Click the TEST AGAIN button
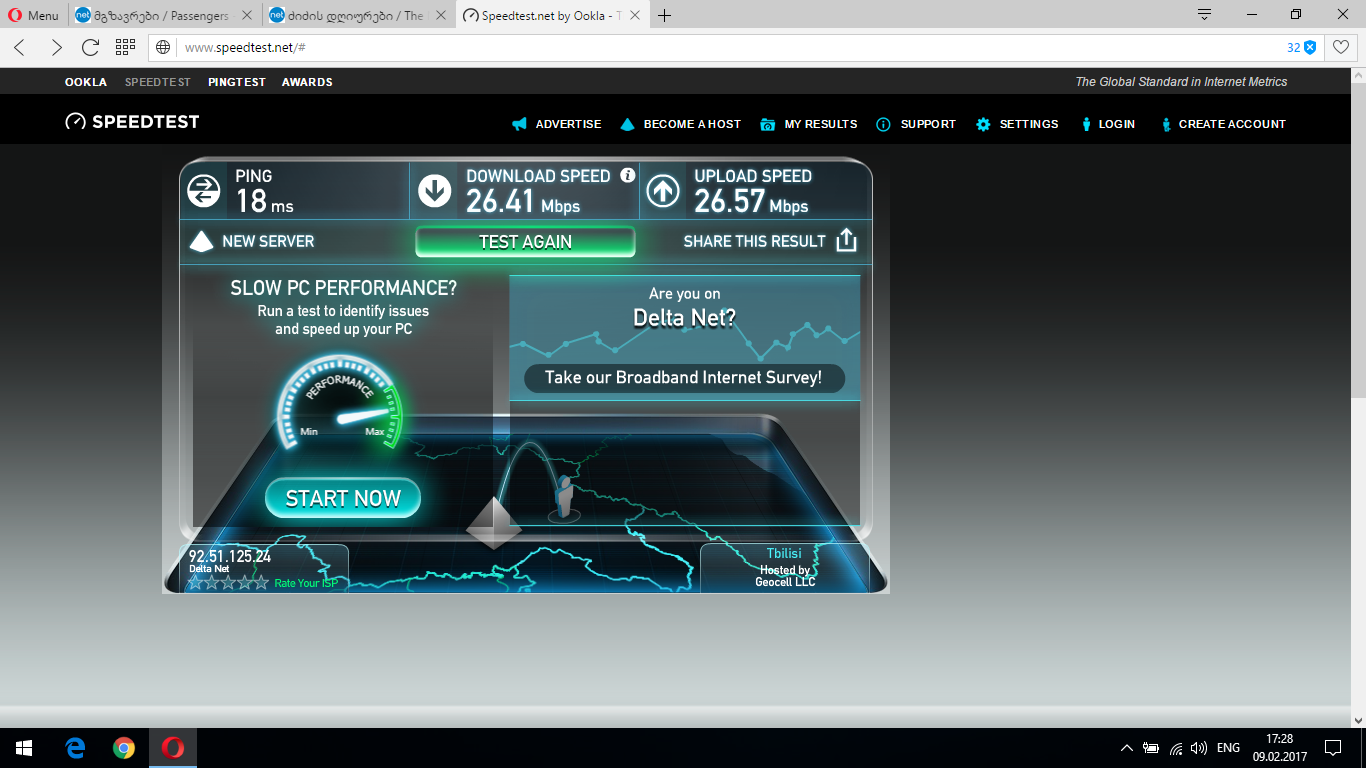 pyautogui.click(x=525, y=242)
